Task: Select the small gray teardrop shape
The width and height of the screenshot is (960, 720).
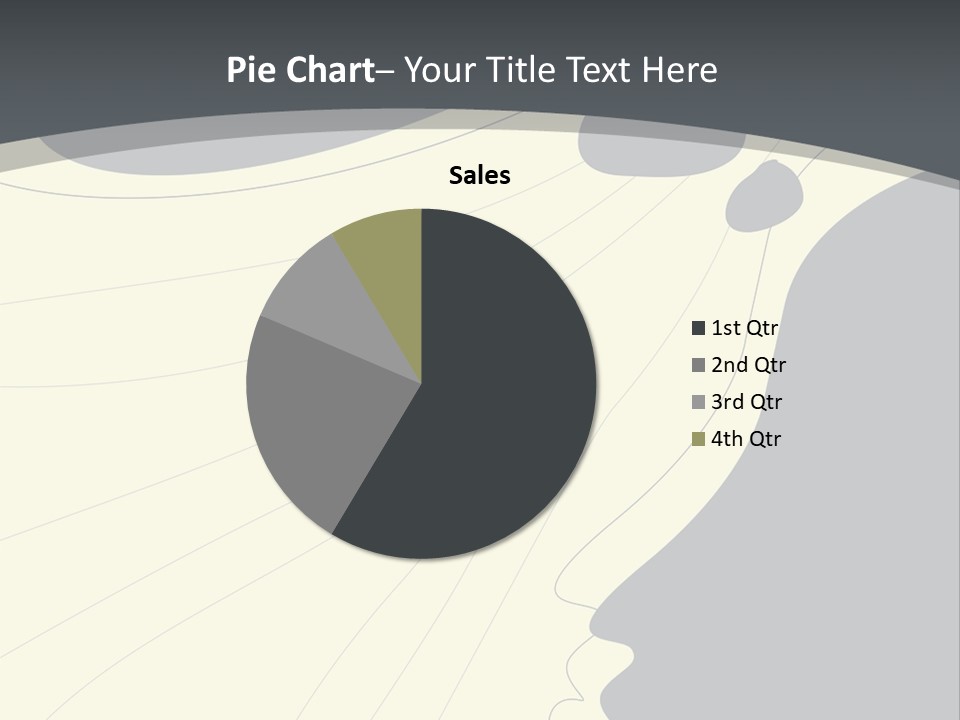Action: point(765,197)
